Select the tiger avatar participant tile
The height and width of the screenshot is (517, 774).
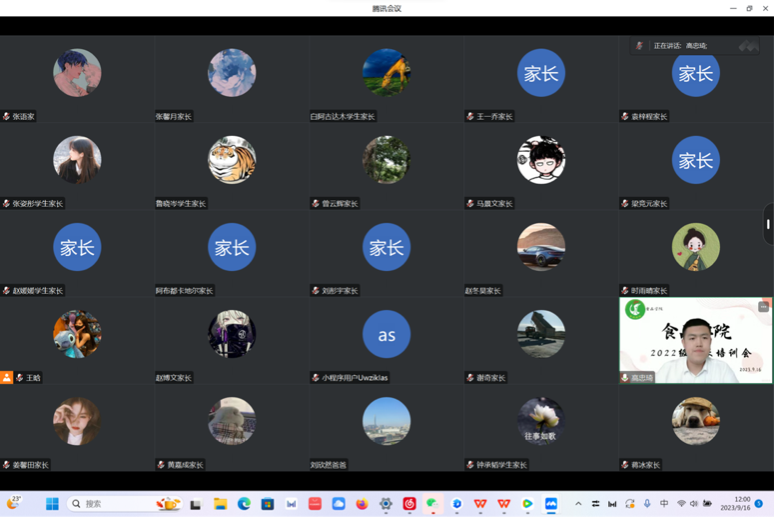pyautogui.click(x=231, y=160)
